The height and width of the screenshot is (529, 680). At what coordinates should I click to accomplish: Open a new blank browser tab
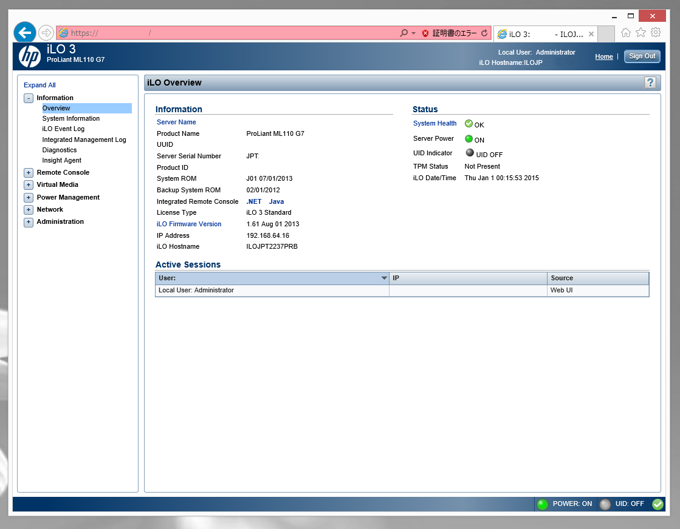pos(606,34)
